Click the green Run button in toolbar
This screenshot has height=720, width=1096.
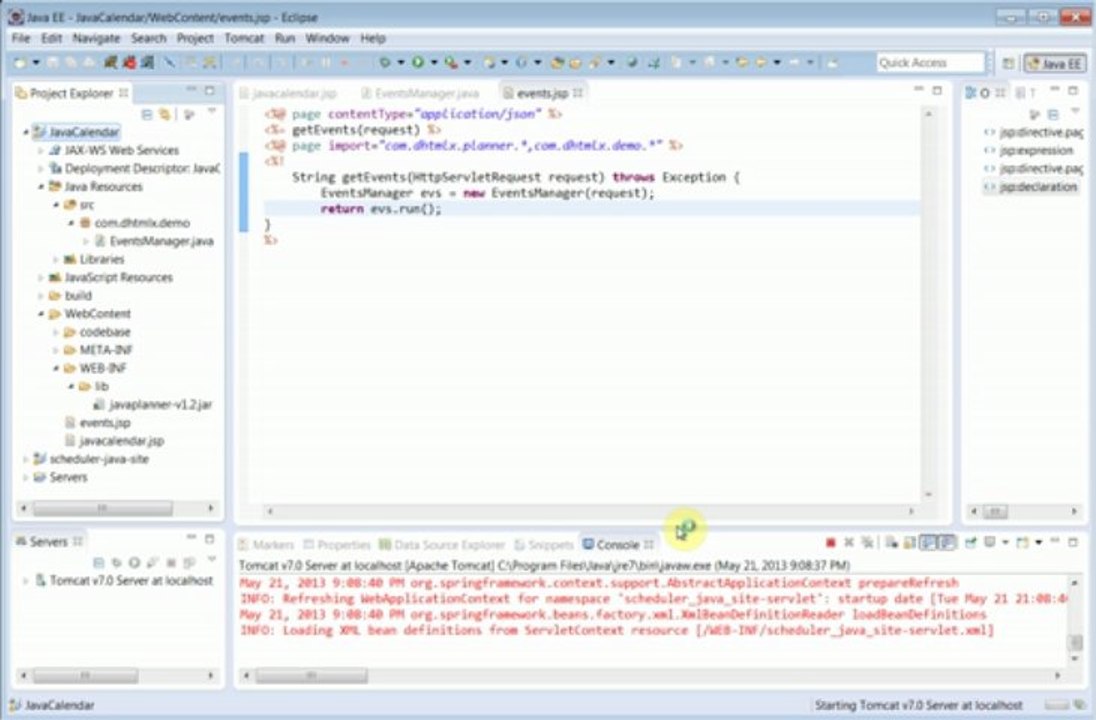point(417,63)
